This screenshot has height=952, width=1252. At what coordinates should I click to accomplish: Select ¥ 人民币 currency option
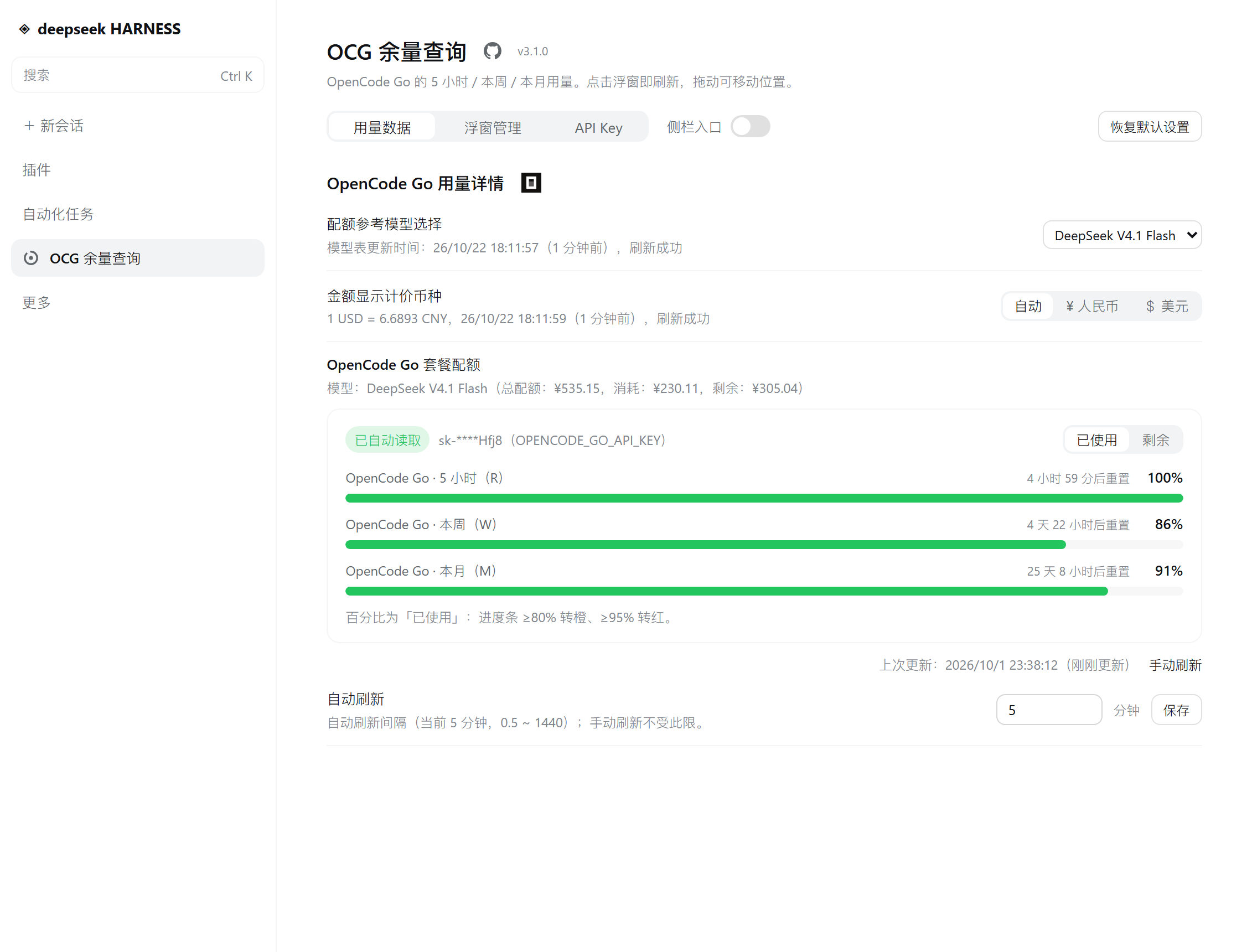tap(1091, 307)
